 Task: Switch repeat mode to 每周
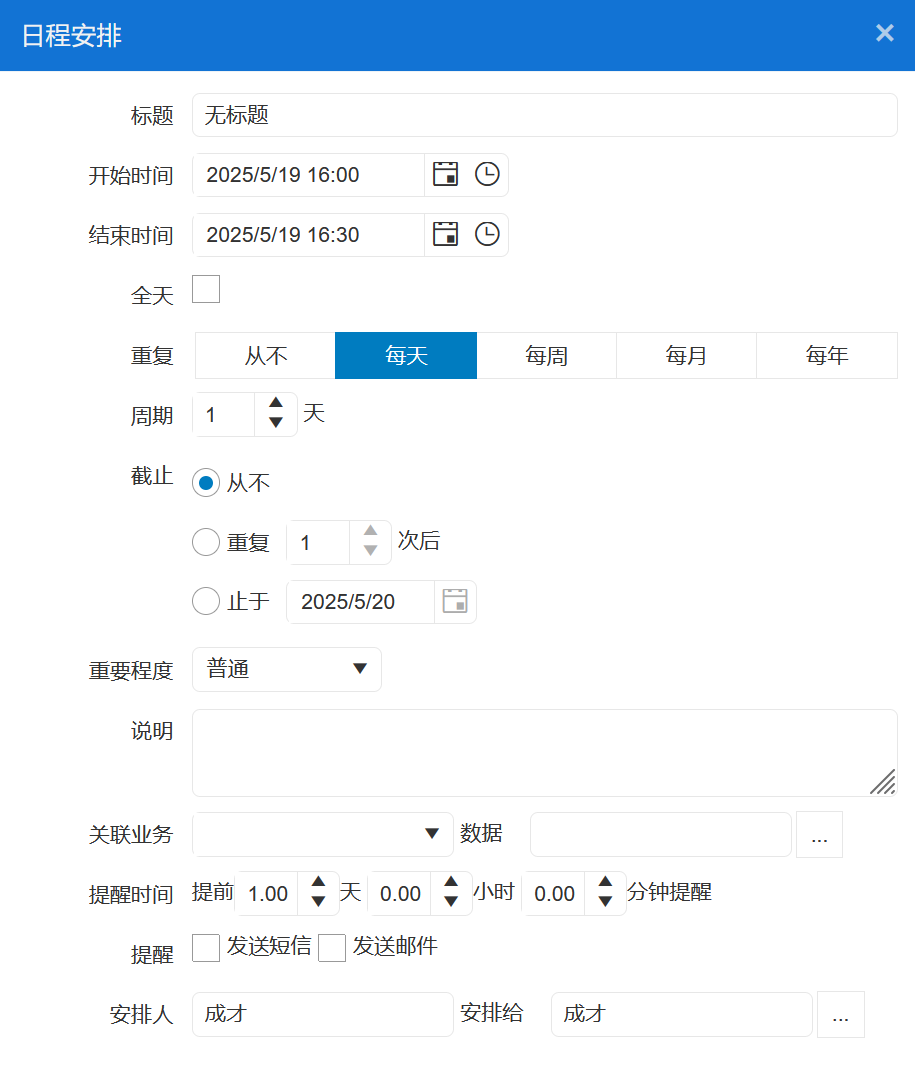click(x=546, y=355)
